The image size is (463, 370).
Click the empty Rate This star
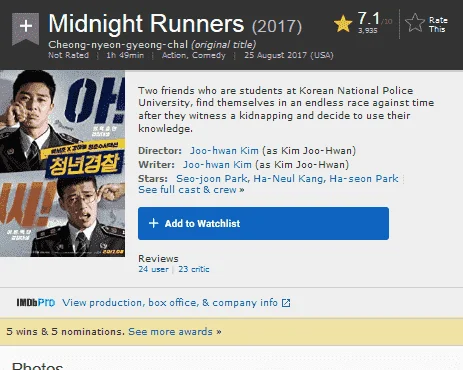(x=415, y=23)
